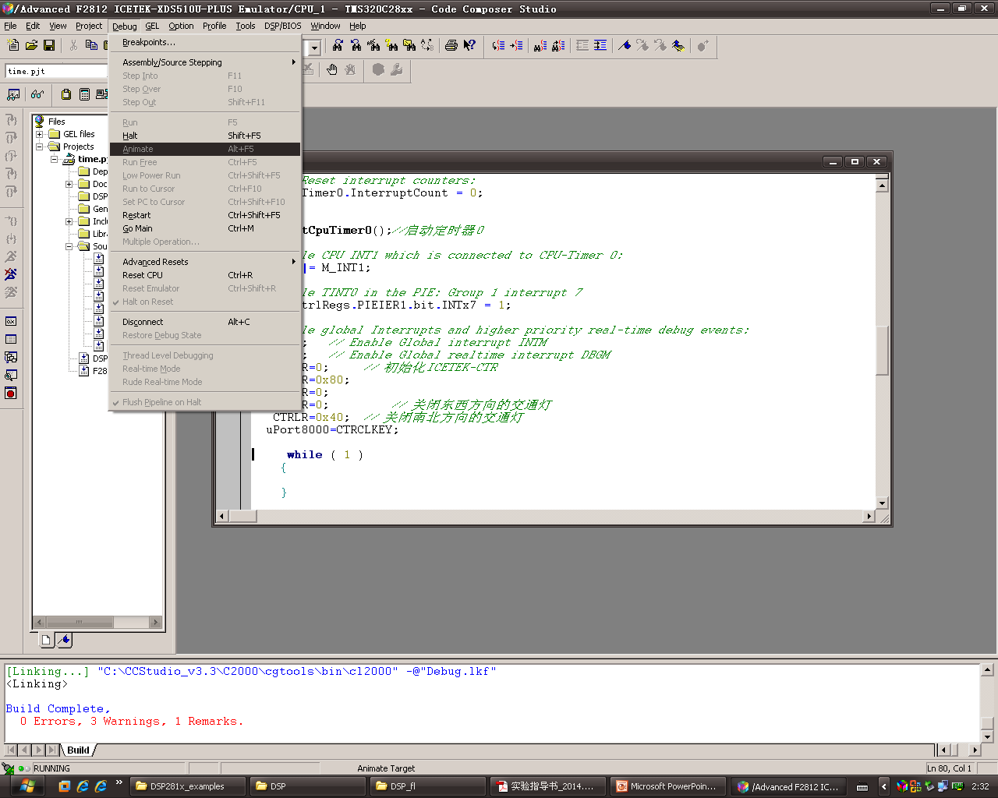The height and width of the screenshot is (798, 998).
Task: Expand the GEL files tree node
Action: tap(39, 134)
